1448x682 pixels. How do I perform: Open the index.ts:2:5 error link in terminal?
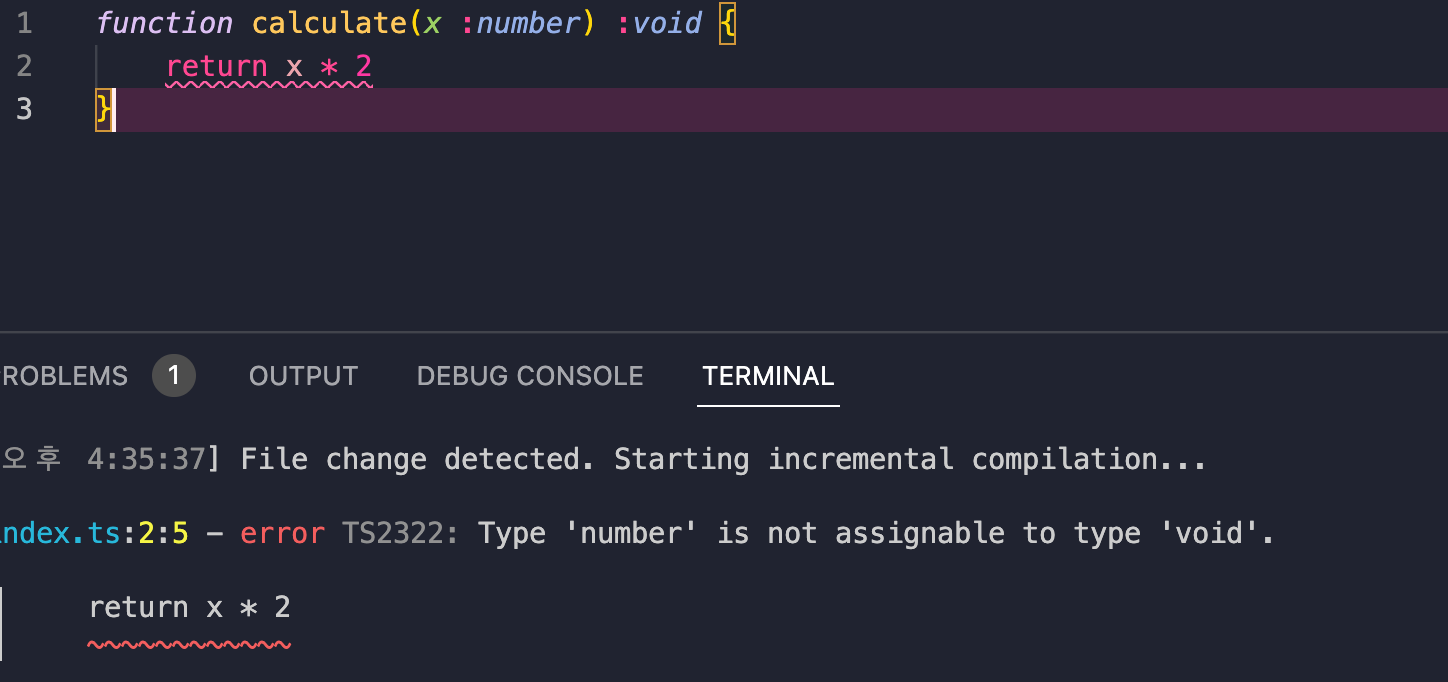pos(94,533)
